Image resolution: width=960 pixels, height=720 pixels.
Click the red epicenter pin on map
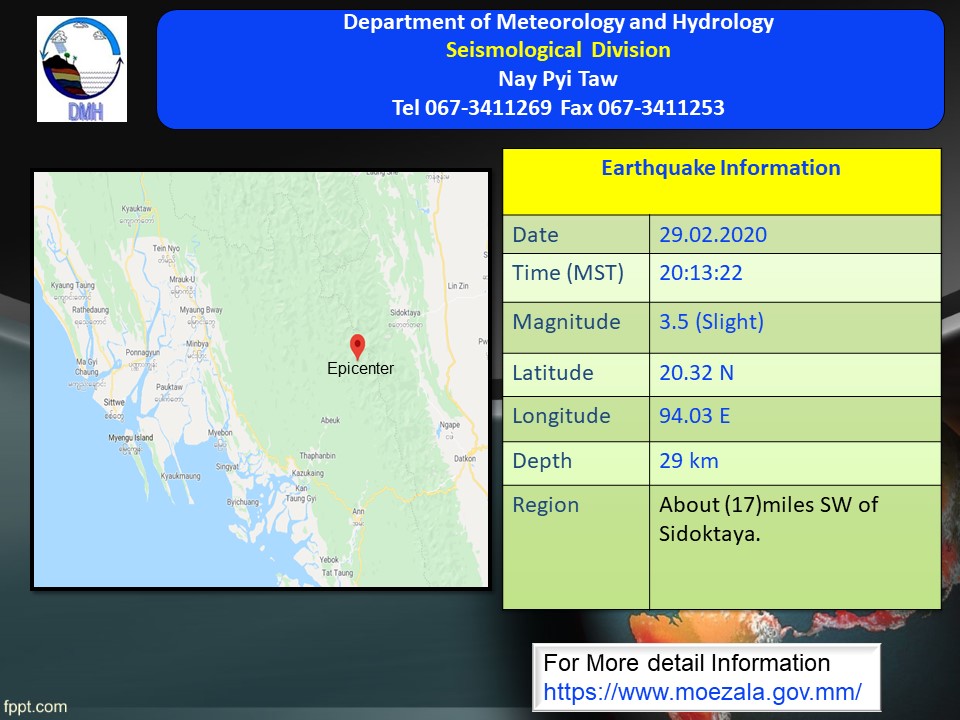point(357,346)
